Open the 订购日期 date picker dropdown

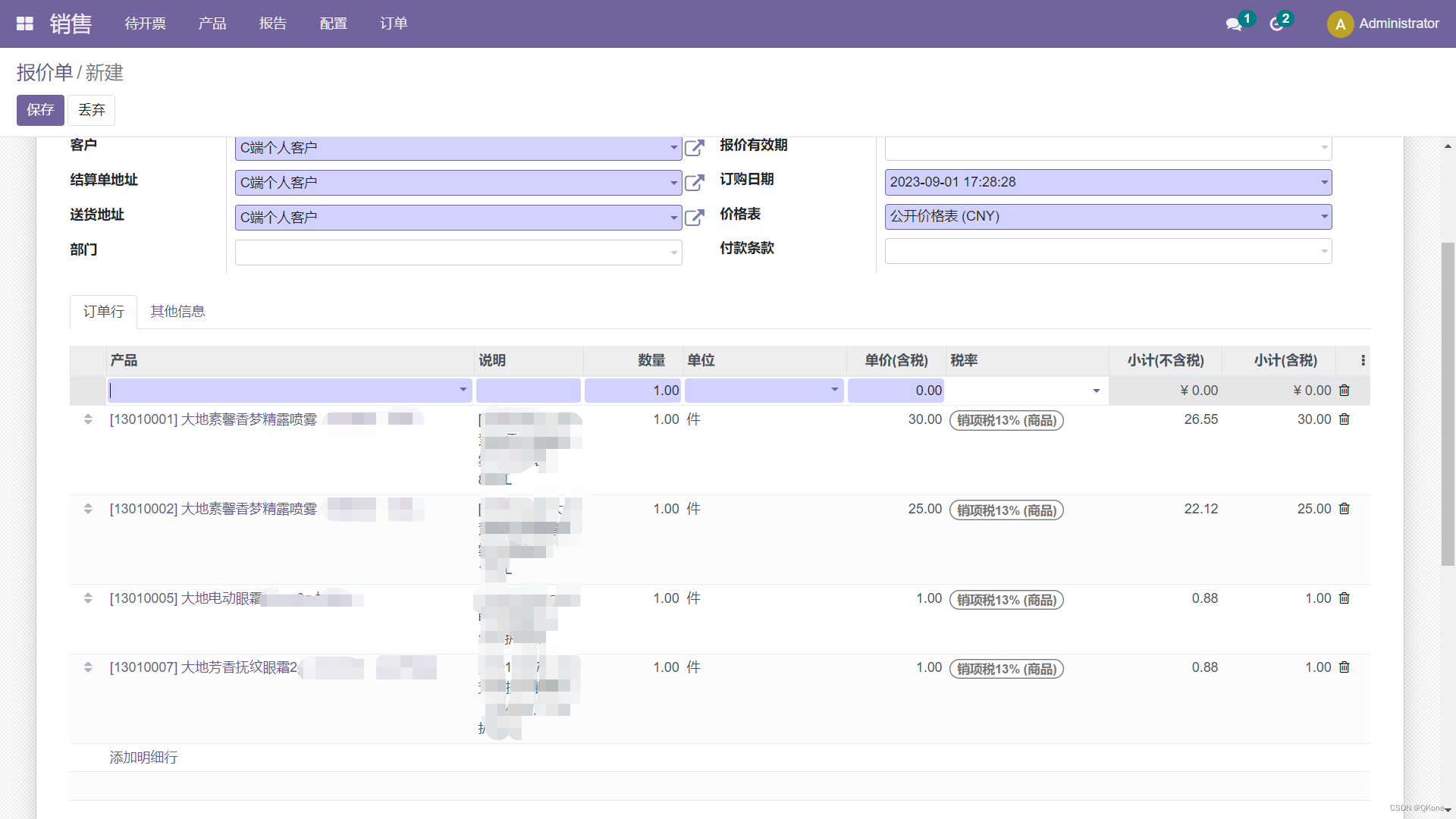point(1323,182)
